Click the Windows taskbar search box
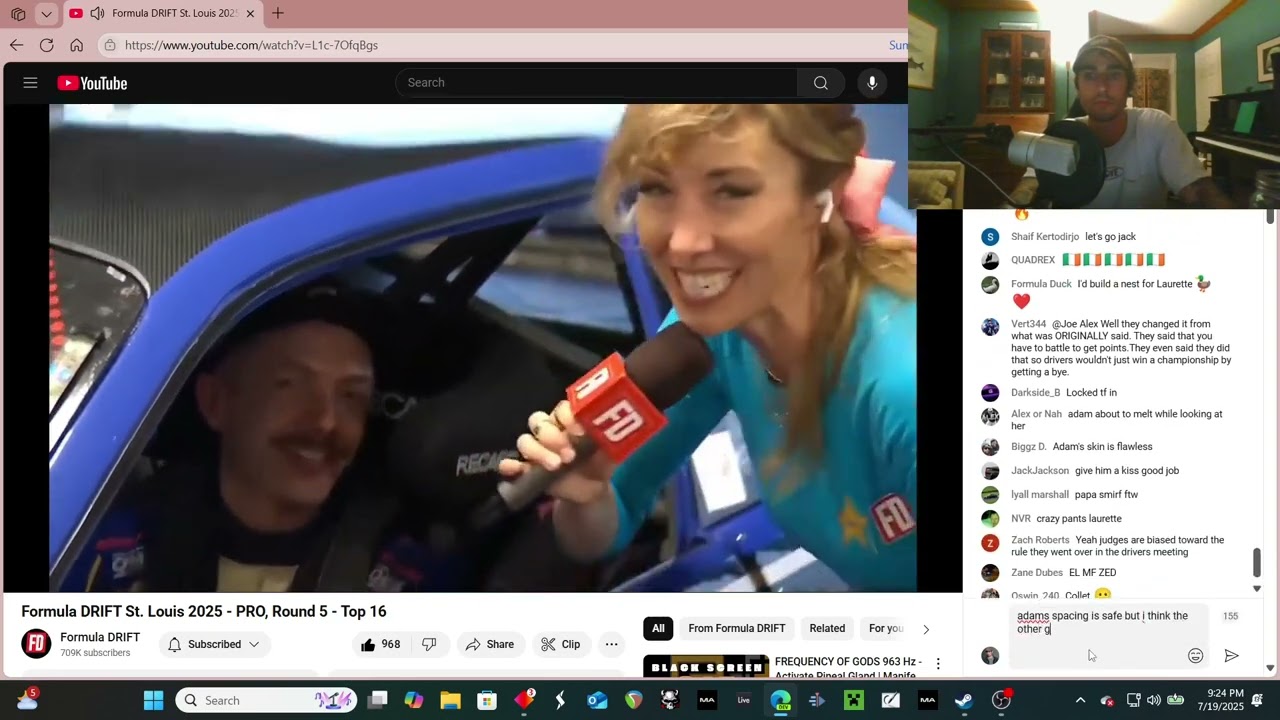The height and width of the screenshot is (720, 1280). (x=266, y=700)
